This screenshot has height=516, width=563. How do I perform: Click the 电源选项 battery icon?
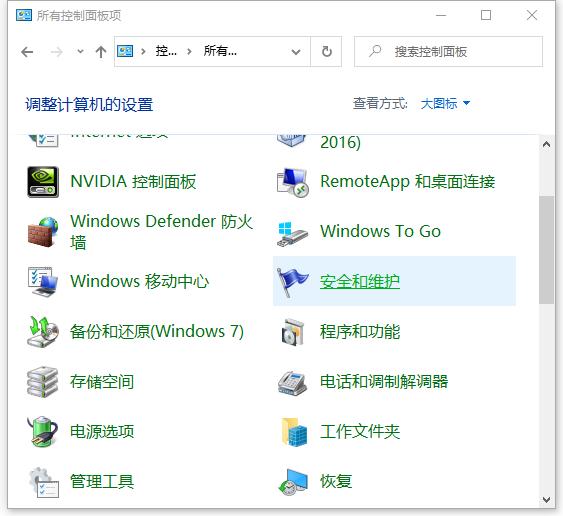(43, 431)
